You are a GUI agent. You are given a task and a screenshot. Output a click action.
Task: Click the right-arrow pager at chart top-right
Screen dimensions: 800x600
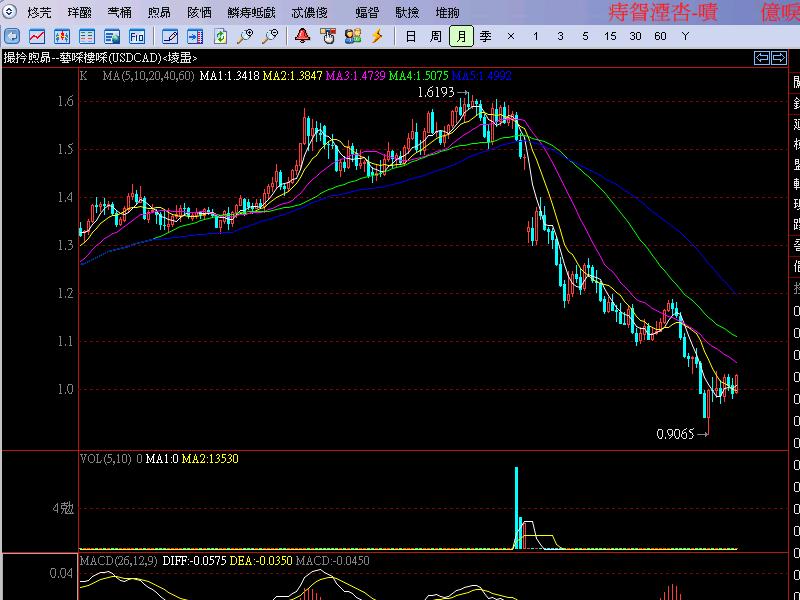click(x=778, y=57)
